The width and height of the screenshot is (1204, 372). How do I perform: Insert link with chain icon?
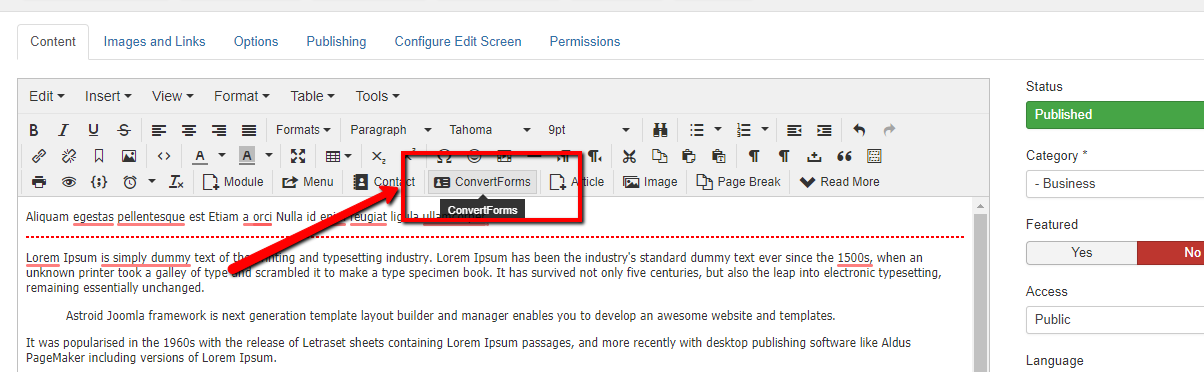(38, 156)
